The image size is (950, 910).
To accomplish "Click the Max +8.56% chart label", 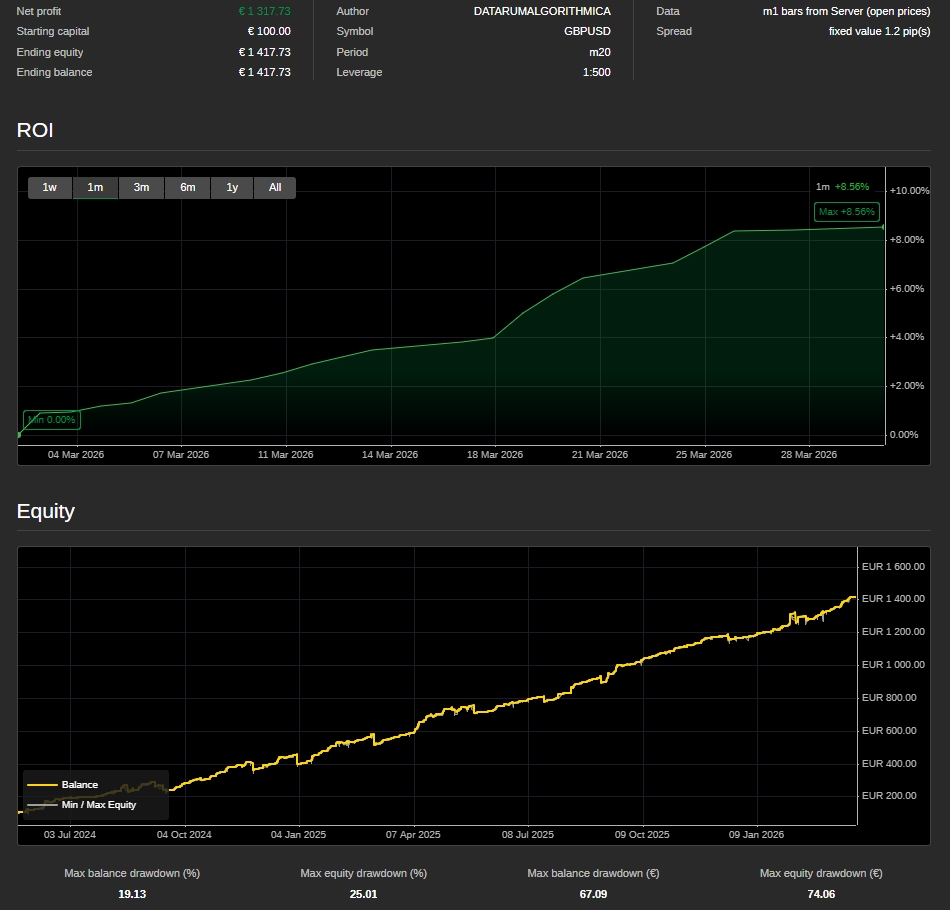I will pyautogui.click(x=846, y=212).
